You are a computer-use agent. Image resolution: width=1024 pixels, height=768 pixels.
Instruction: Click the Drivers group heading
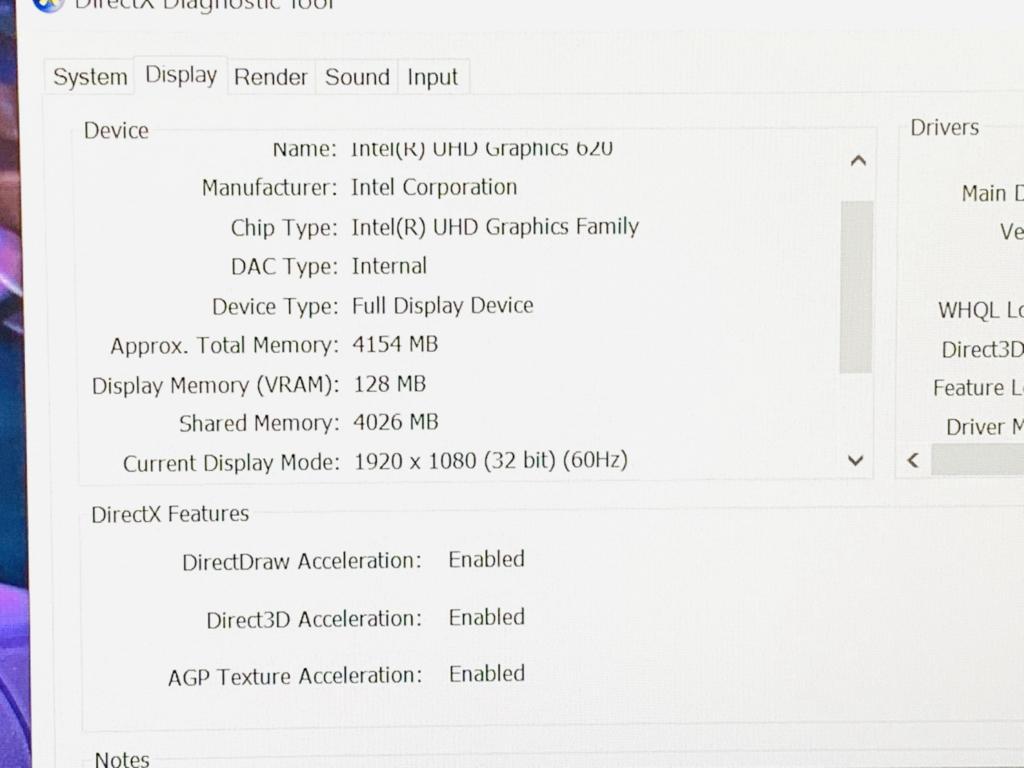click(944, 127)
